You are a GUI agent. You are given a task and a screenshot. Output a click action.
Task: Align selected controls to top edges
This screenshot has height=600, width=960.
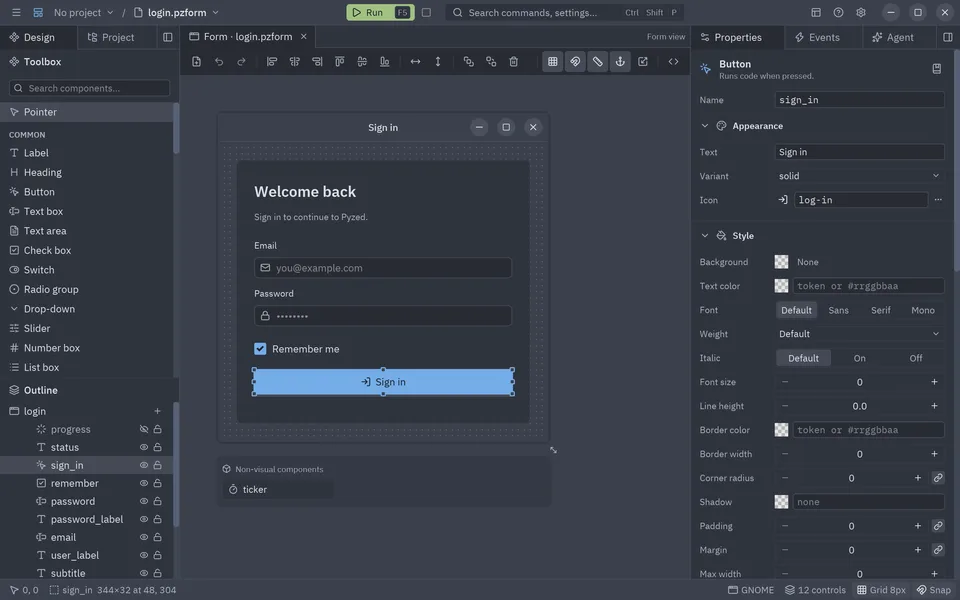click(x=339, y=61)
